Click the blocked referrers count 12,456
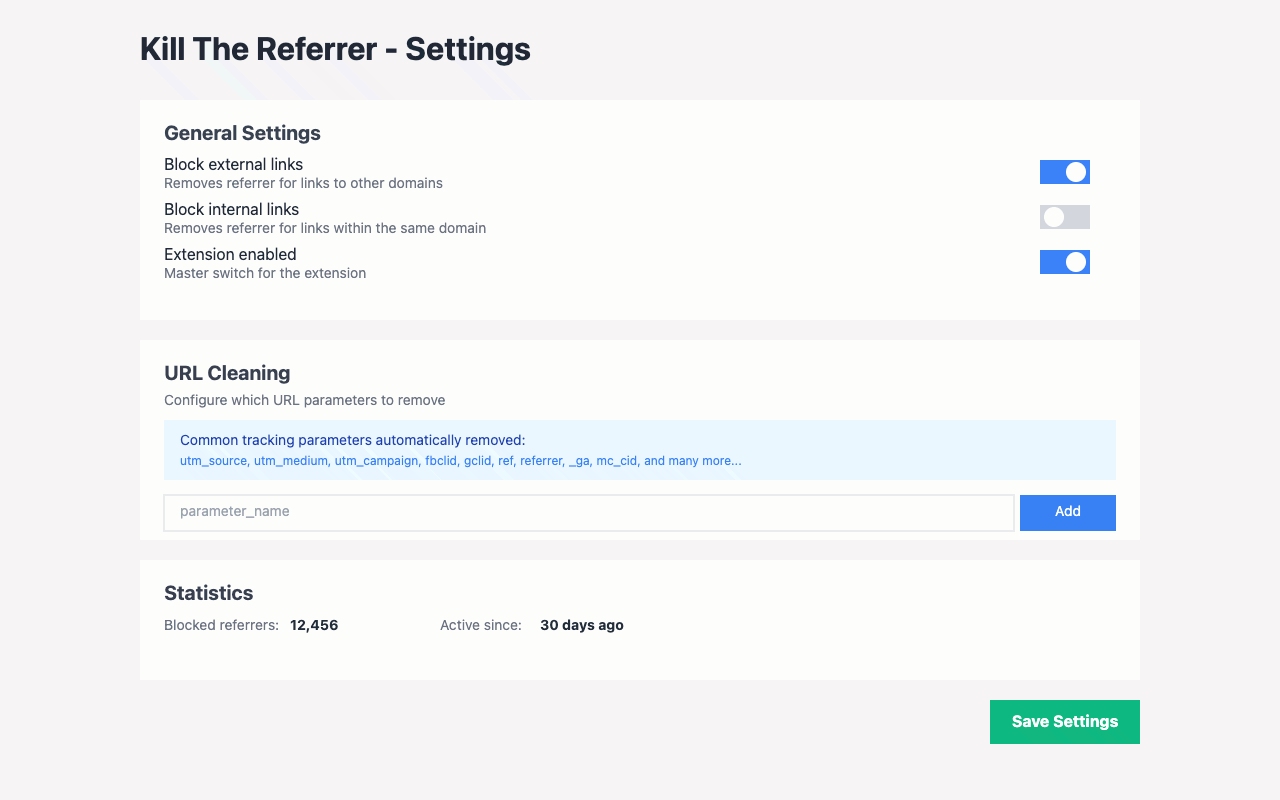This screenshot has height=800, width=1280. 313,624
